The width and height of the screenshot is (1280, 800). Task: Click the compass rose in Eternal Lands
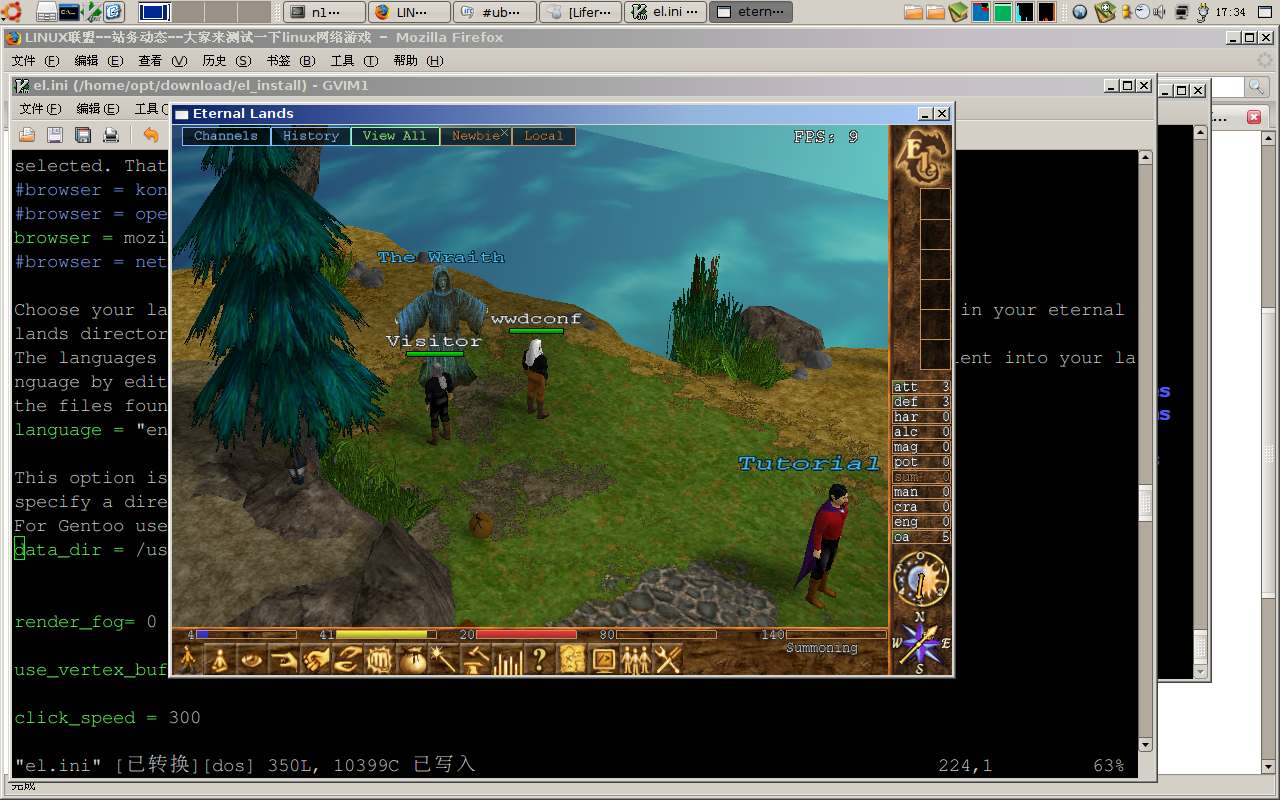(x=921, y=643)
